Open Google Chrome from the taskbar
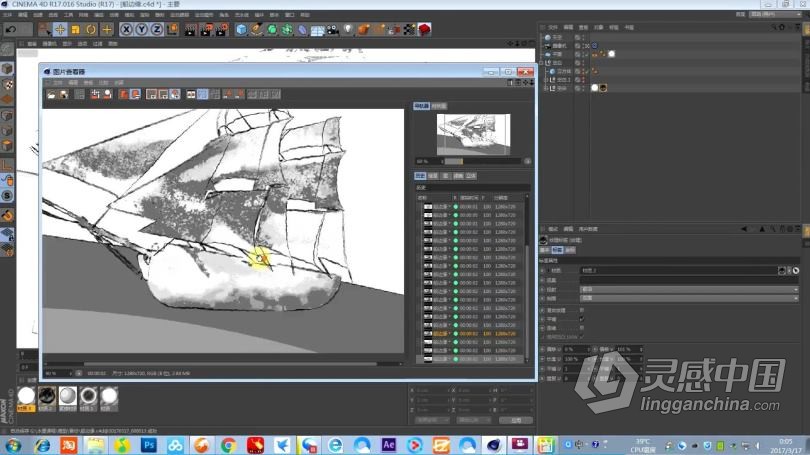 point(228,445)
